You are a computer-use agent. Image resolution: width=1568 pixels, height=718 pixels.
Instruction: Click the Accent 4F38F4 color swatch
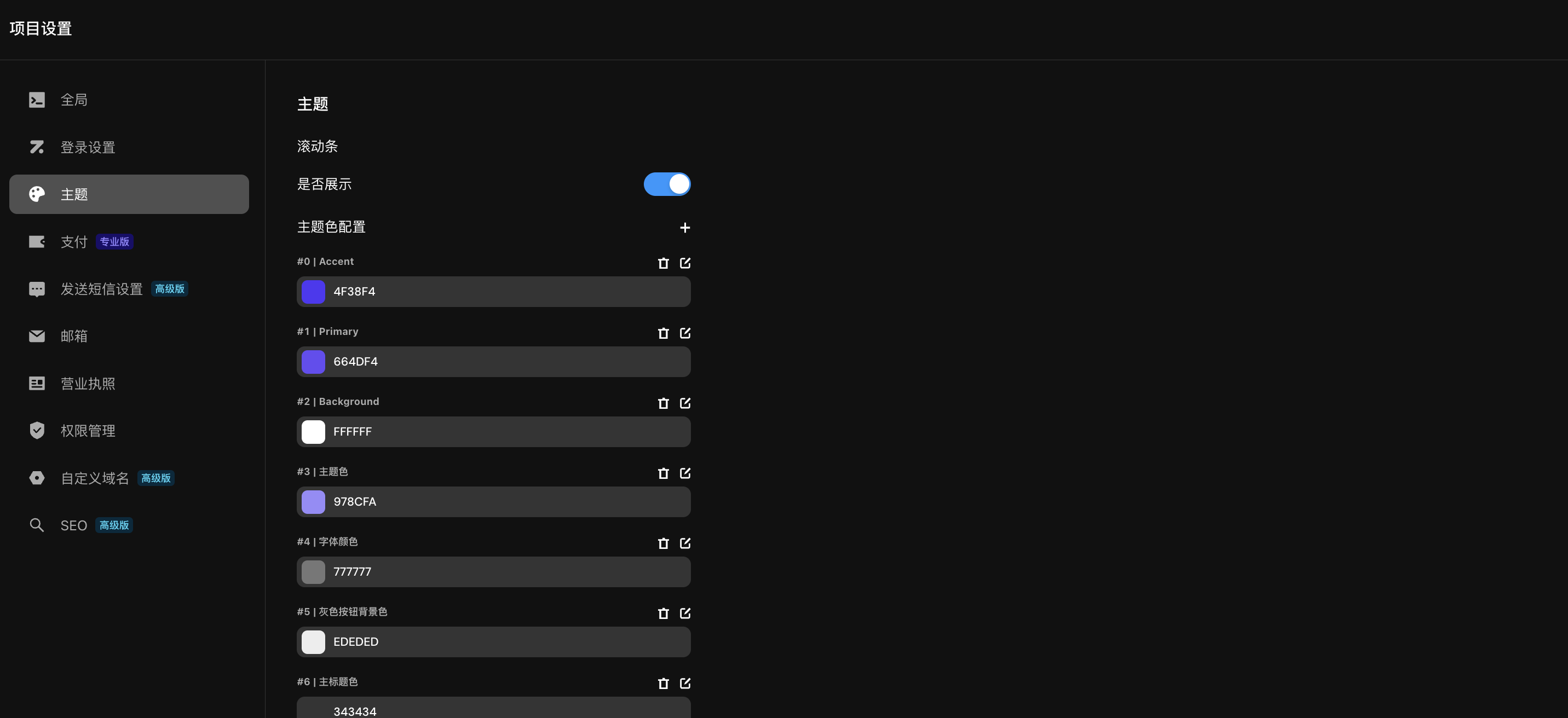[314, 292]
